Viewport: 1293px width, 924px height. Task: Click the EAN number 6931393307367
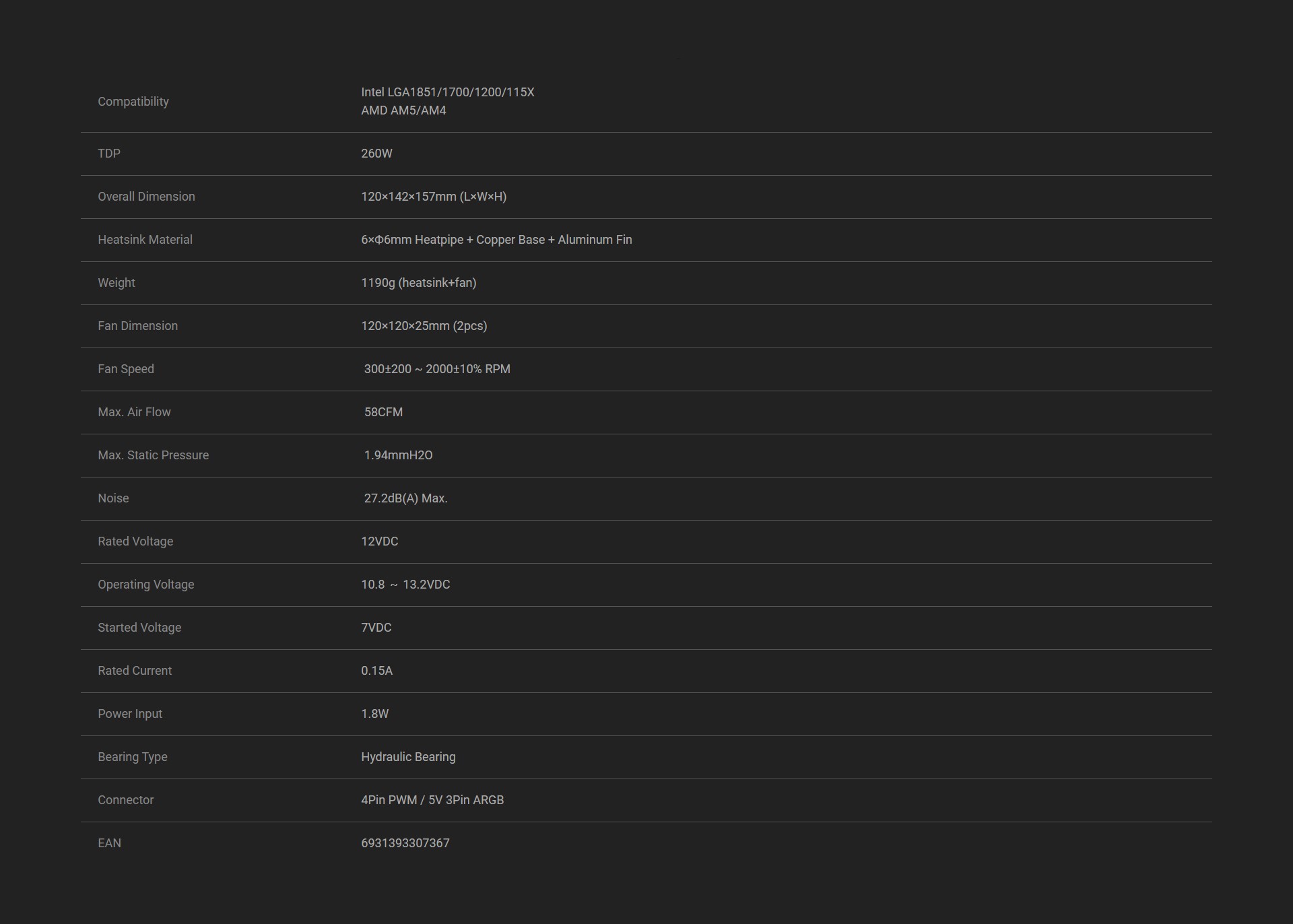coord(405,843)
